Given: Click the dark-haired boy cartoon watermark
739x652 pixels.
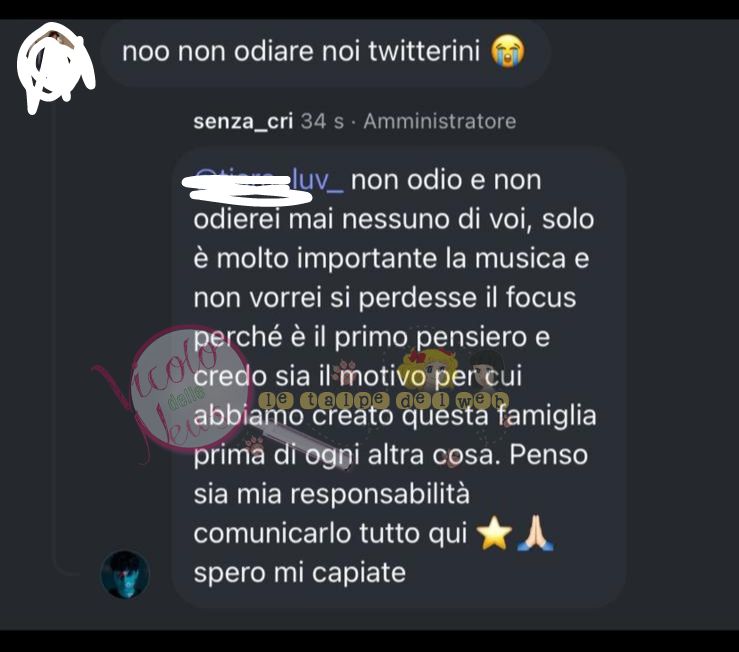Looking at the screenshot, I should click(x=487, y=369).
